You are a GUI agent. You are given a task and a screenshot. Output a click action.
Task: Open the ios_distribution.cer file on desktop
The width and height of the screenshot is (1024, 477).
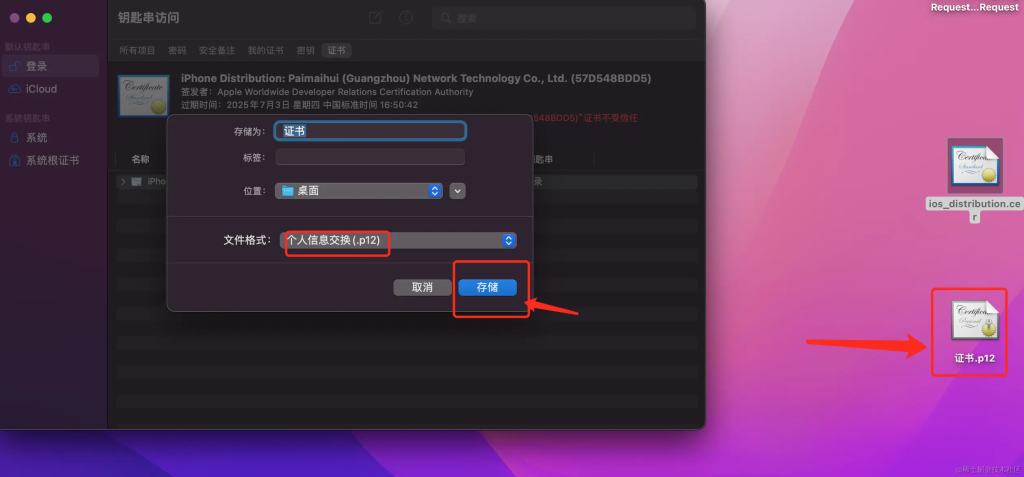tap(974, 166)
